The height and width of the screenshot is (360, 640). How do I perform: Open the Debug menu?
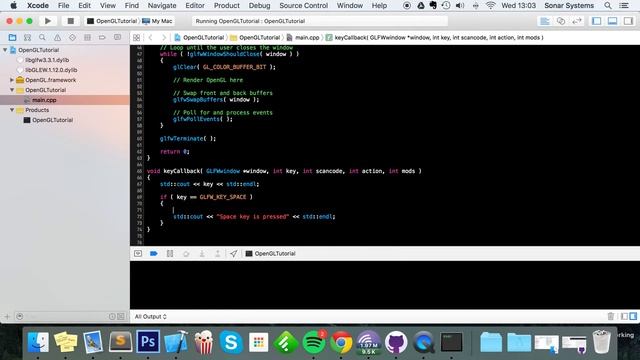(x=259, y=6)
